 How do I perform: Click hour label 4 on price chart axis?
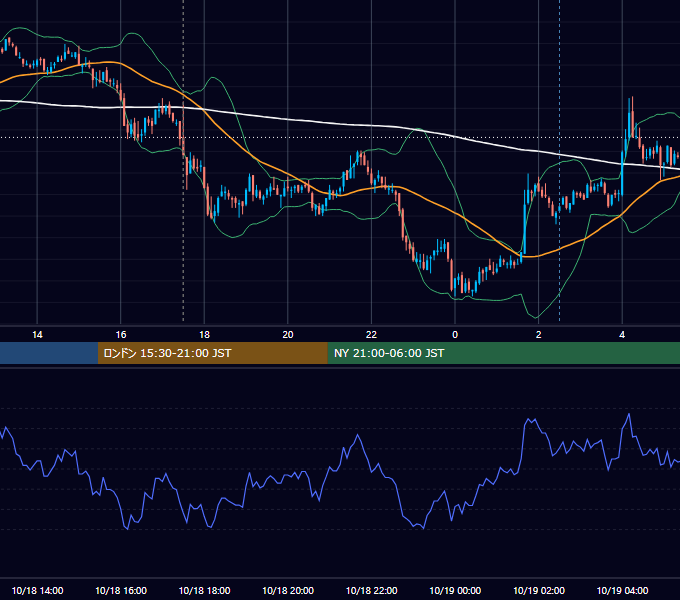point(622,335)
